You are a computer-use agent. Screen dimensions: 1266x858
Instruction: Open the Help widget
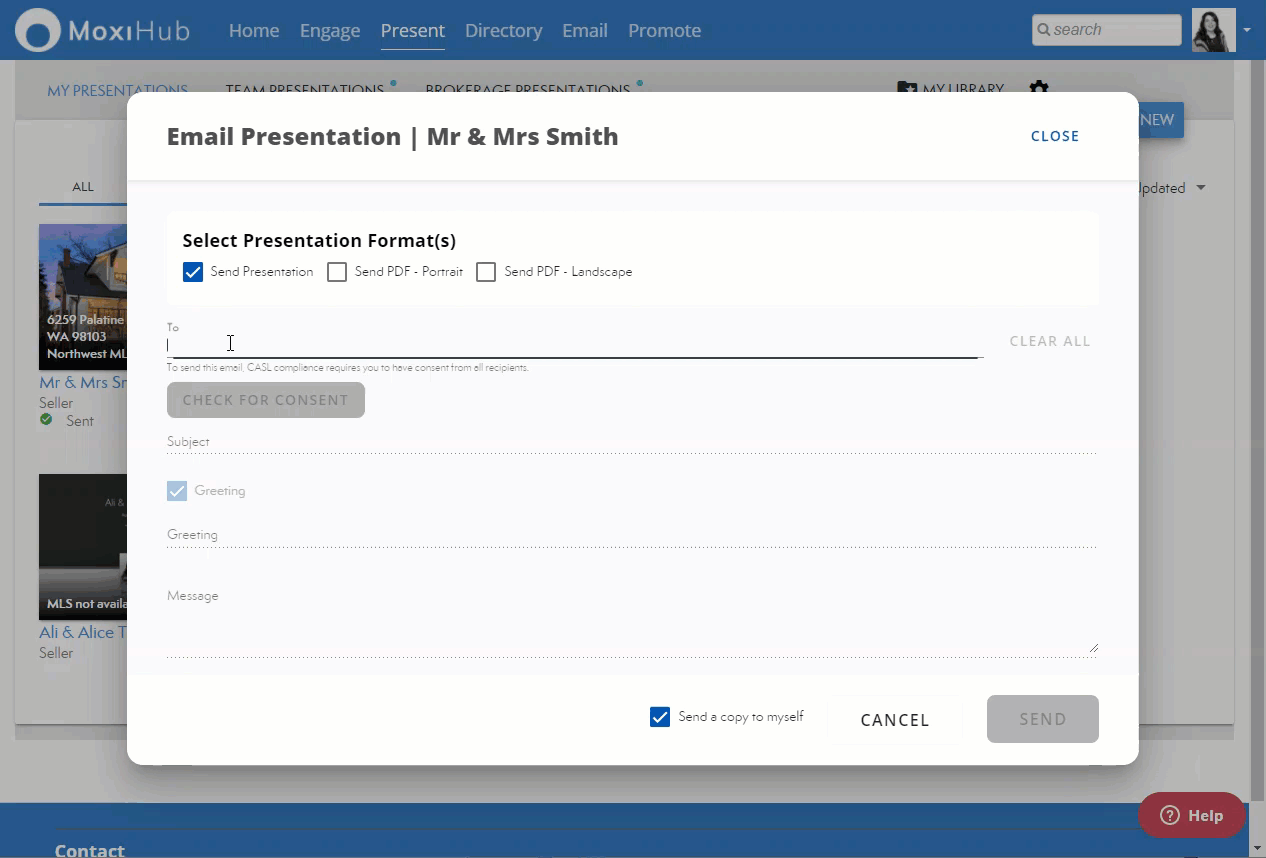tap(1192, 815)
